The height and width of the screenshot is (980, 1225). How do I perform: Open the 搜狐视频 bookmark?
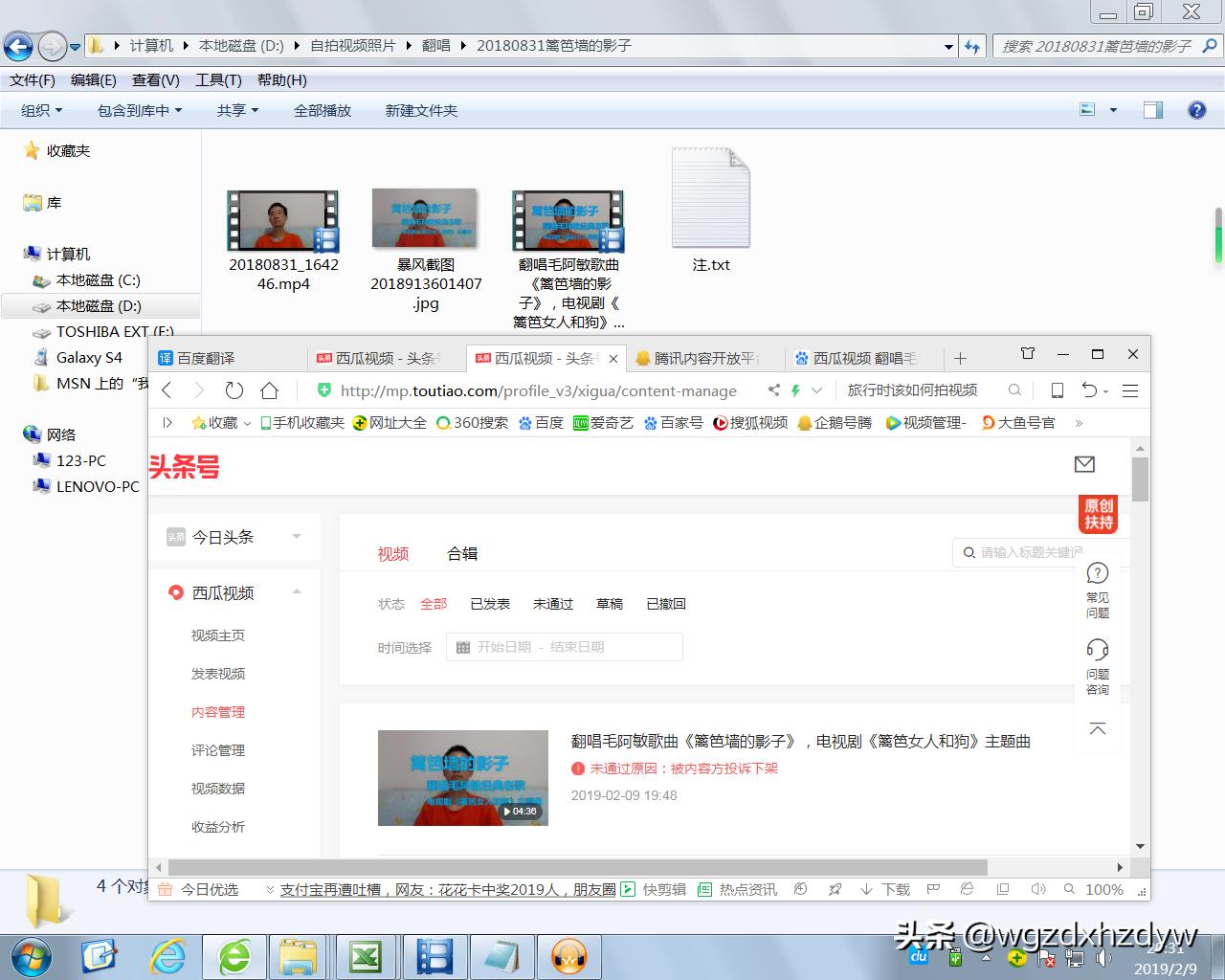(750, 422)
